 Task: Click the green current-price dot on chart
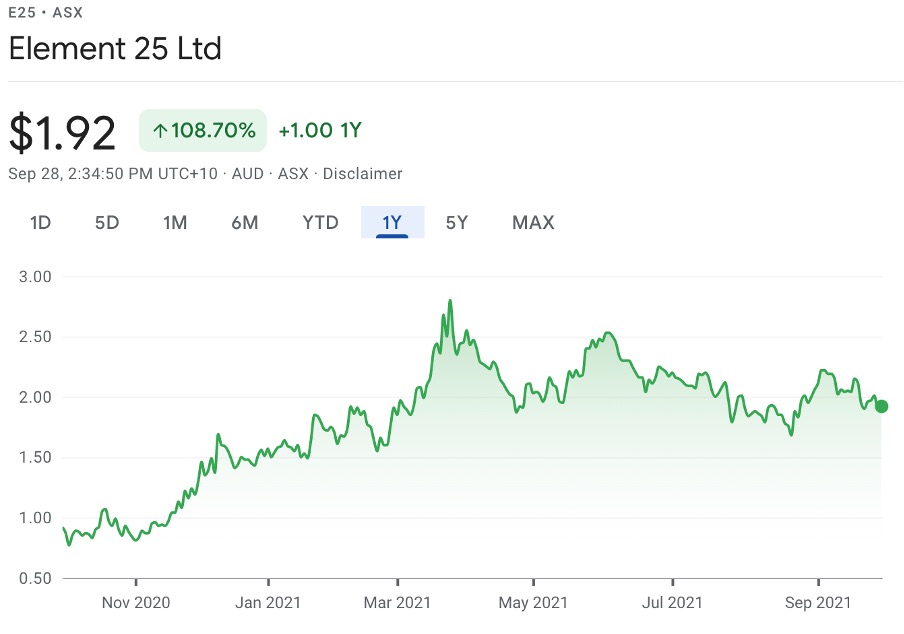point(881,406)
